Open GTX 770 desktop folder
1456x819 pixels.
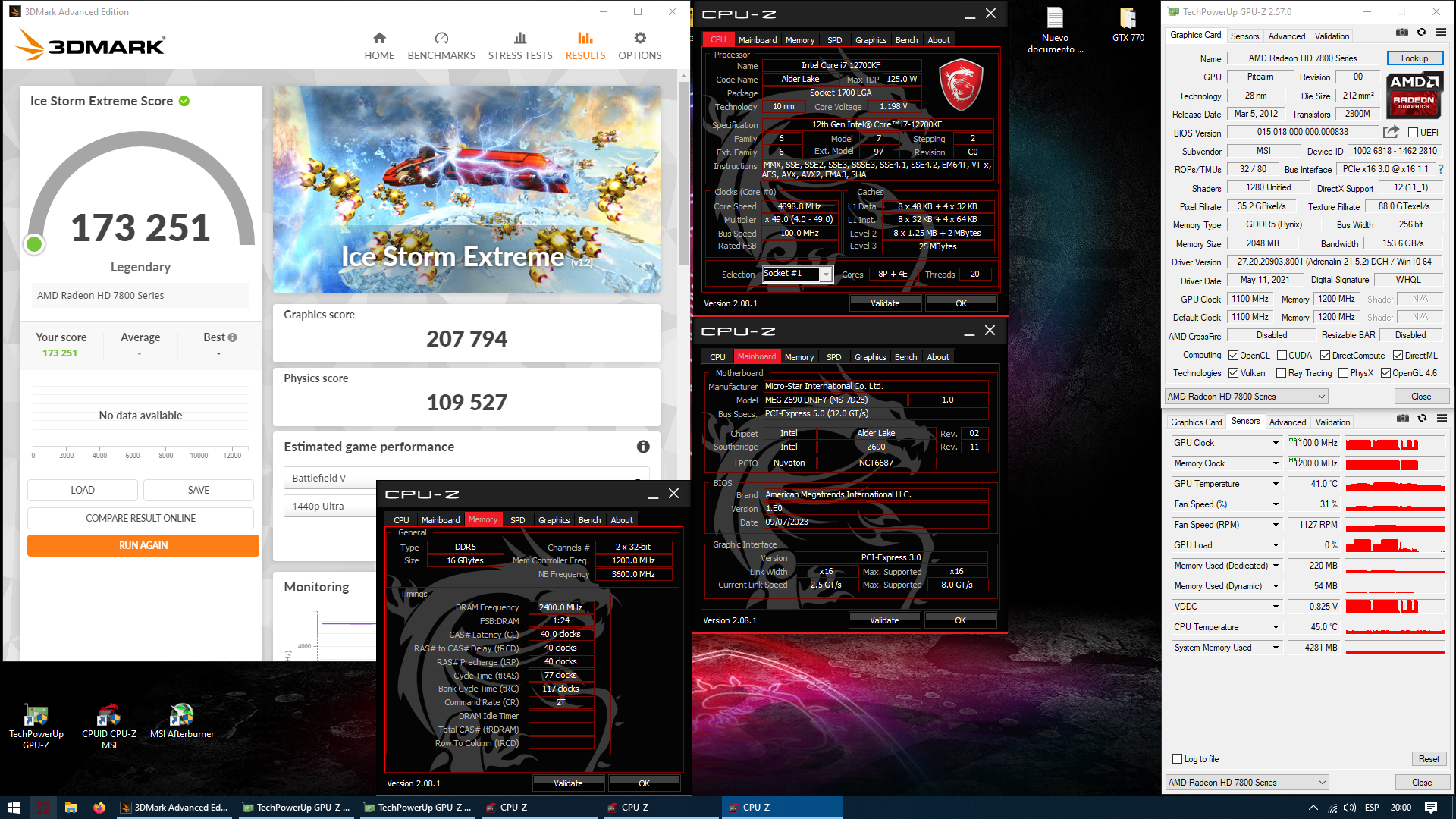coord(1128,24)
